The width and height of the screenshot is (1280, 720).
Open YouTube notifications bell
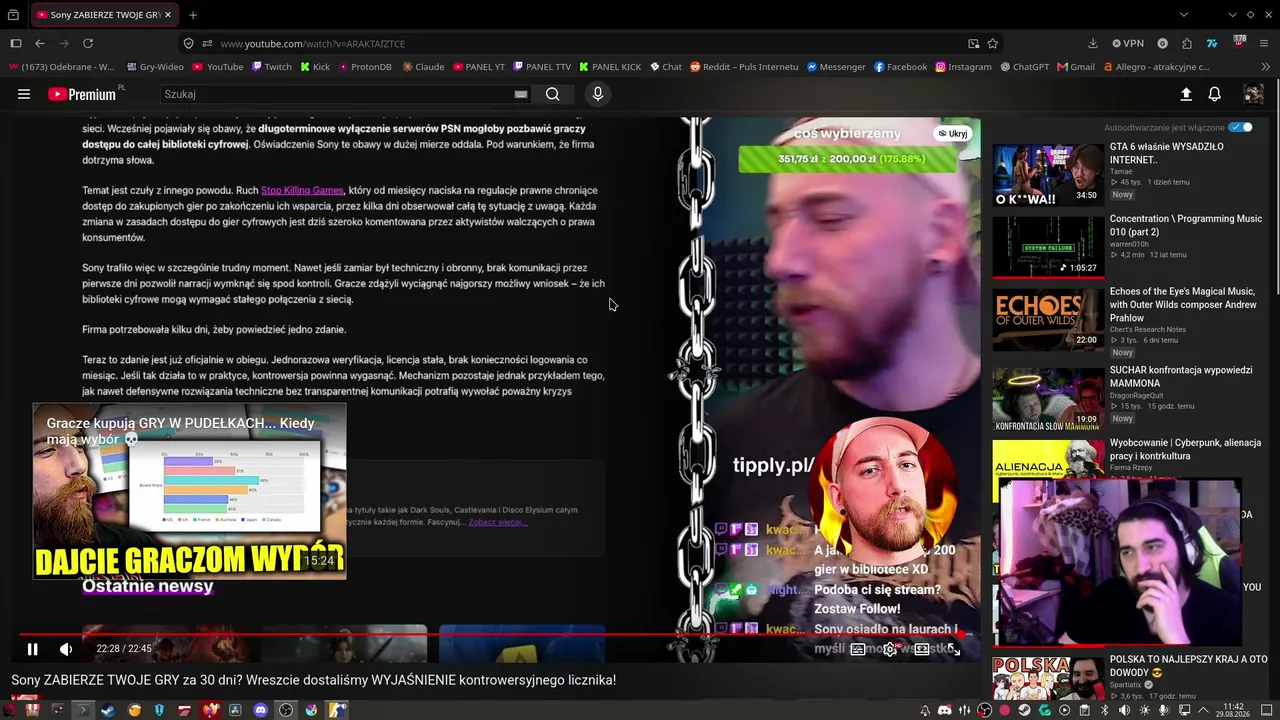pyautogui.click(x=1215, y=94)
